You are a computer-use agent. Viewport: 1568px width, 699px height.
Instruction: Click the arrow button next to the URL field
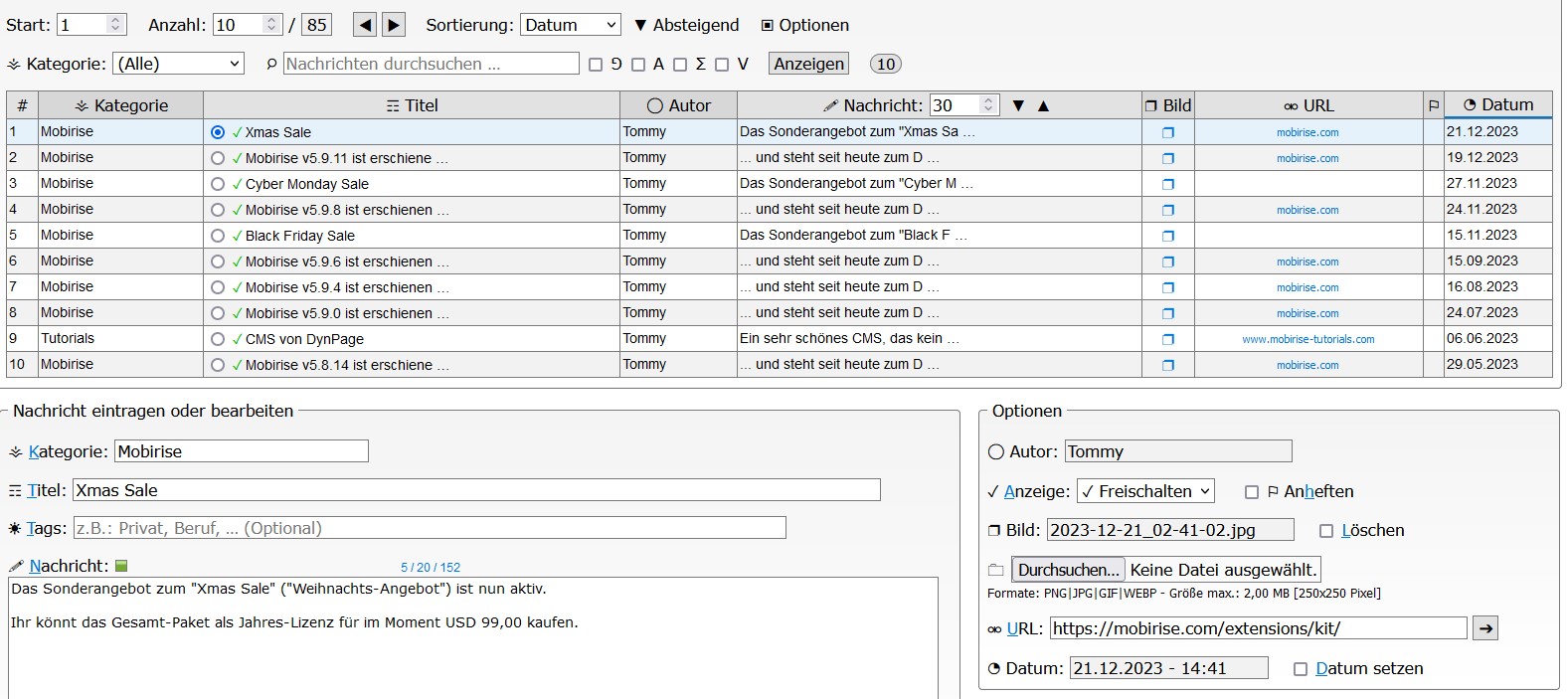(x=1484, y=628)
